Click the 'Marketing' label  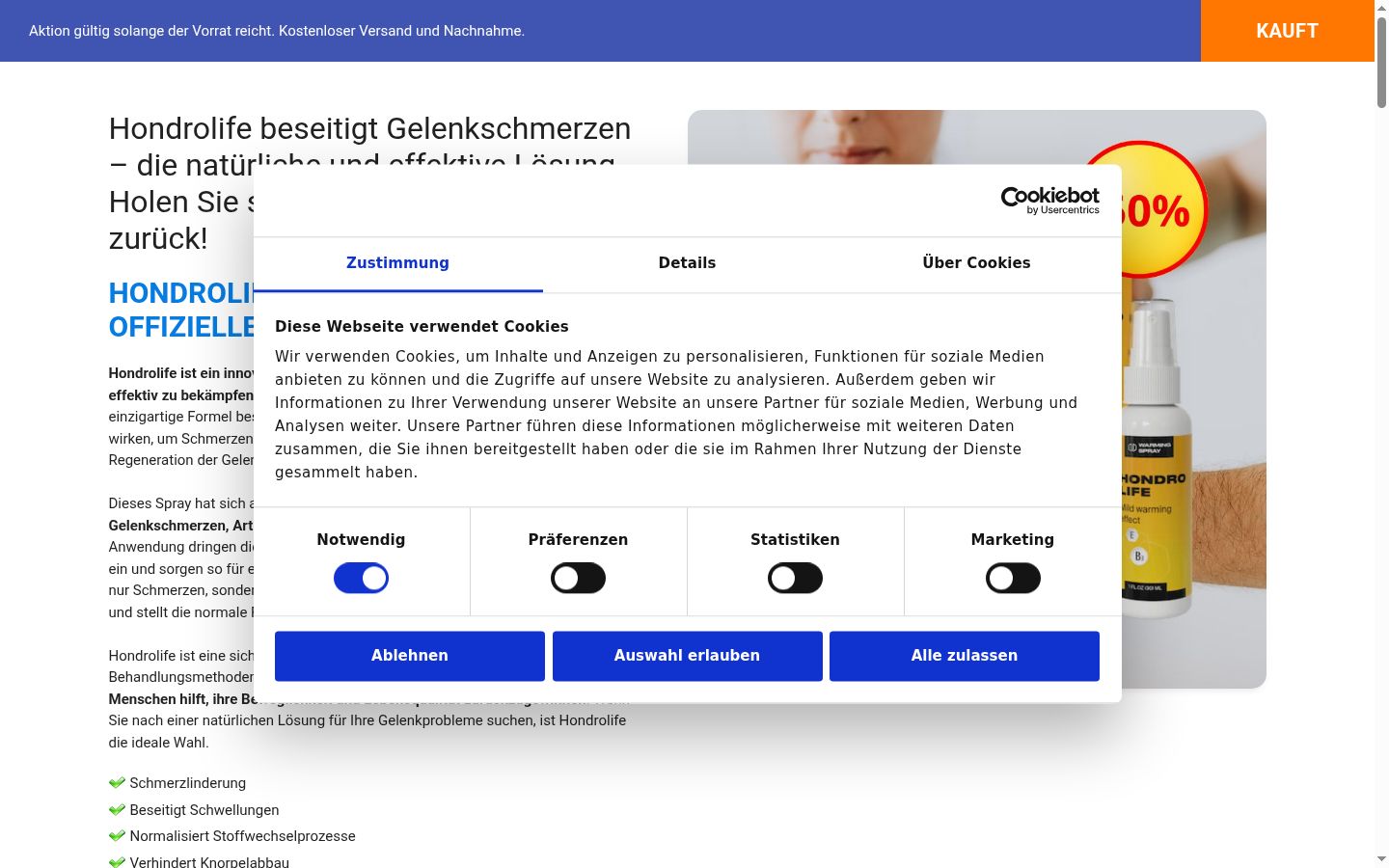pos(1013,540)
